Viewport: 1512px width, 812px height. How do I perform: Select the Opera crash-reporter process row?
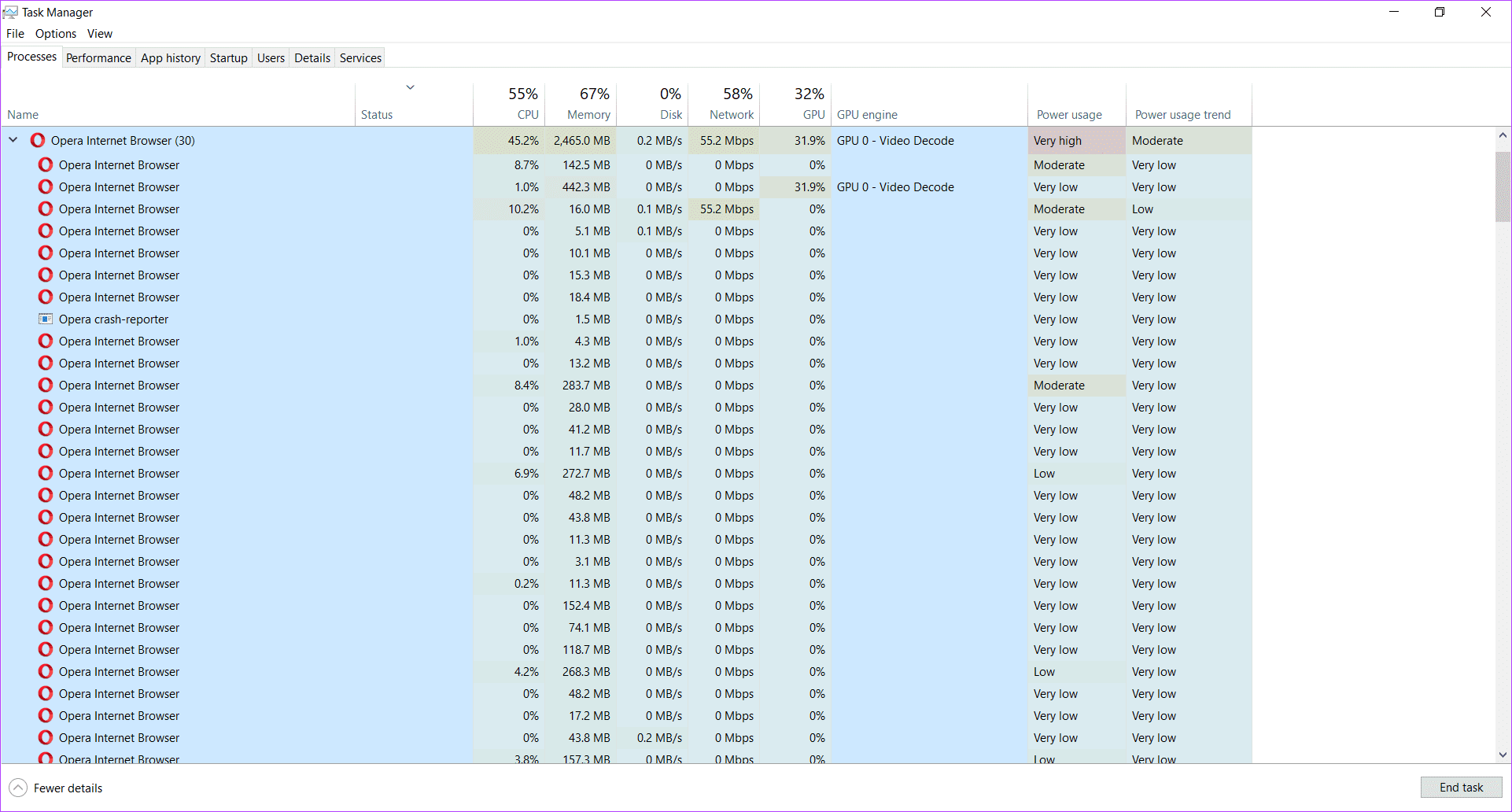626,319
